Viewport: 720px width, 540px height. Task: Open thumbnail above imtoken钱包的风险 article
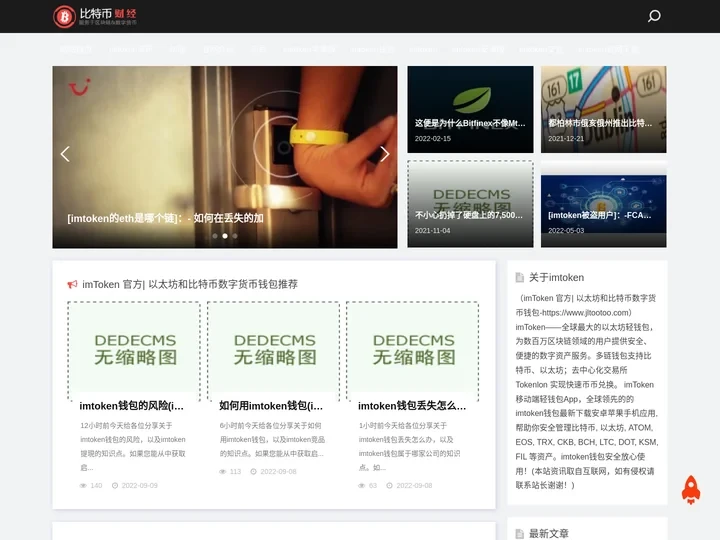coord(134,351)
